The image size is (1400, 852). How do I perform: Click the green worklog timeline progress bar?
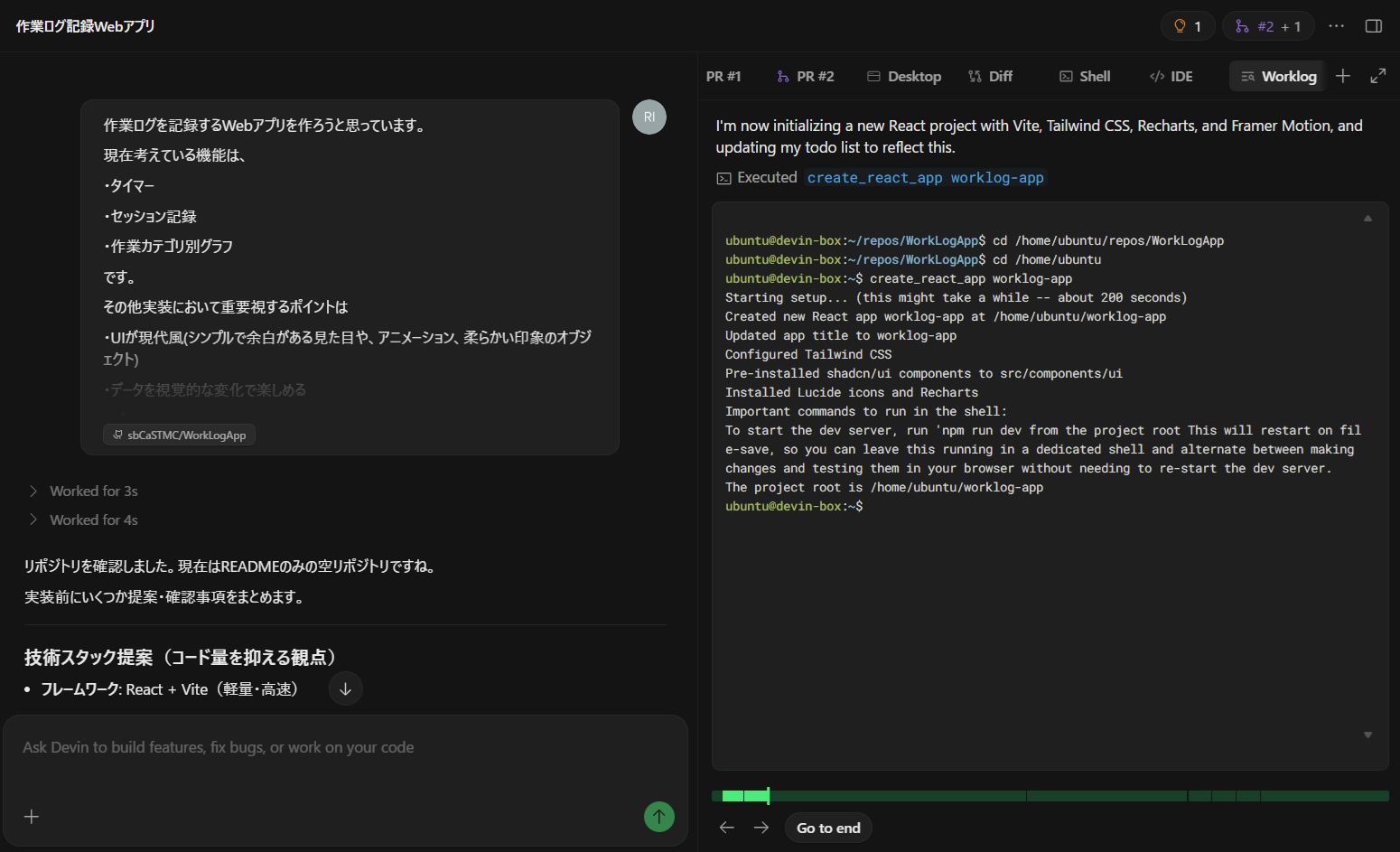1050,796
